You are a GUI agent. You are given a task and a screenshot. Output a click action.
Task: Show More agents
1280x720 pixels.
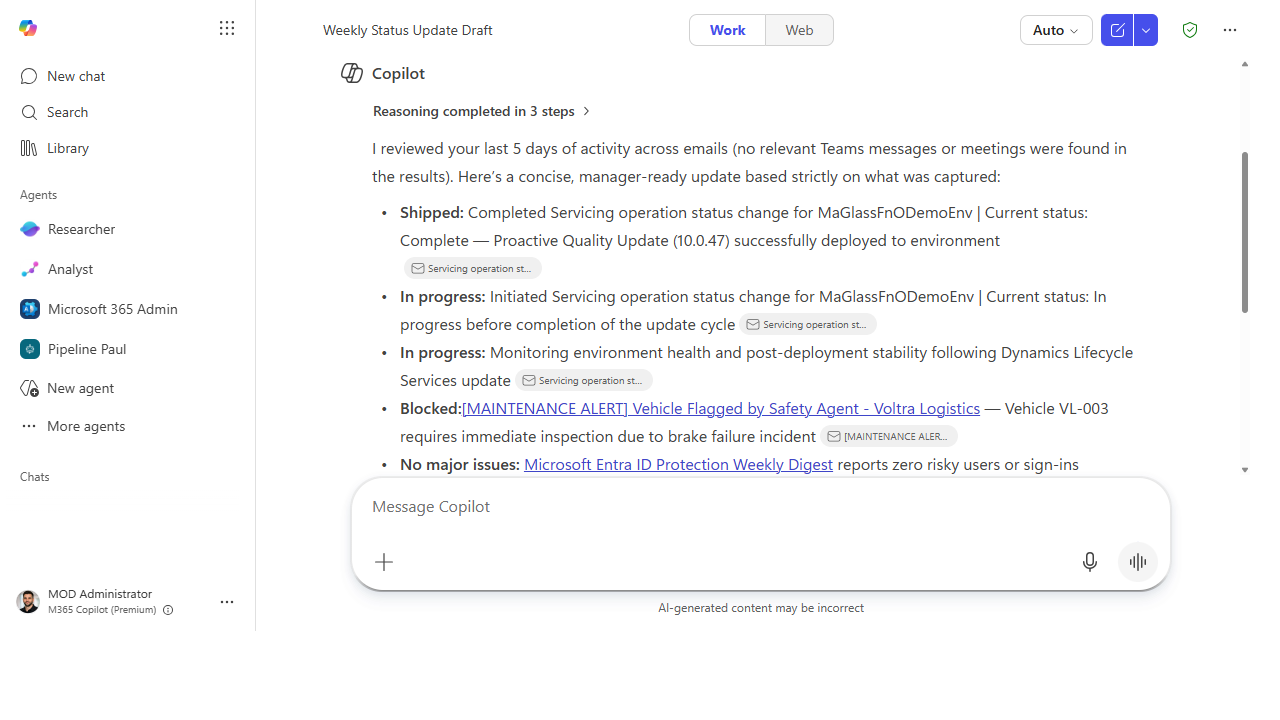click(x=86, y=426)
